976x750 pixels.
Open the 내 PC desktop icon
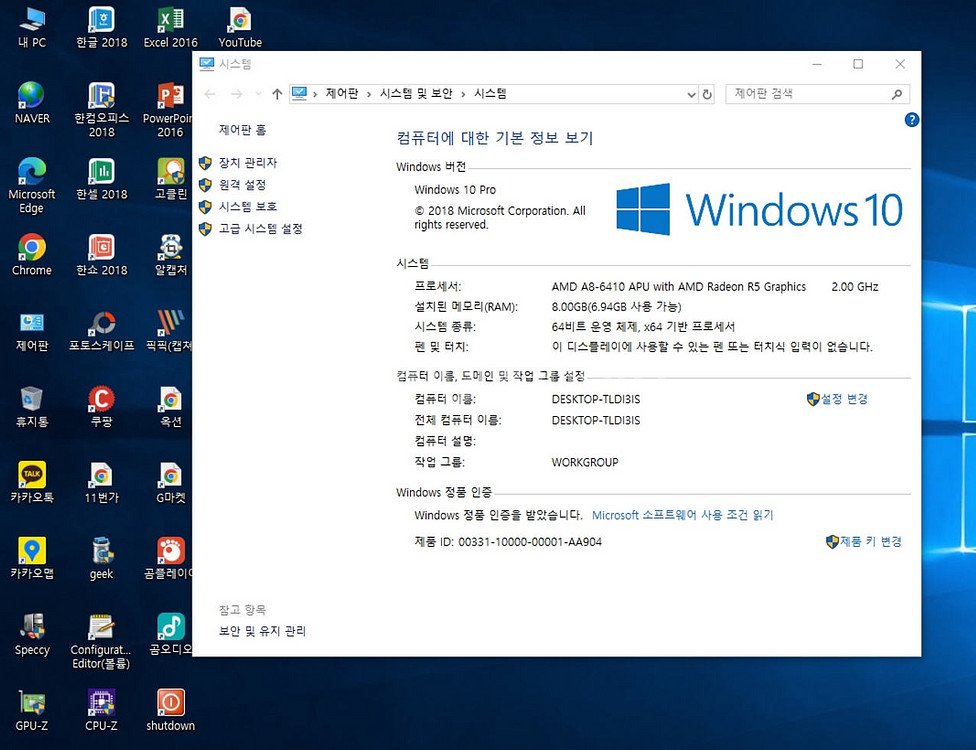pyautogui.click(x=32, y=27)
